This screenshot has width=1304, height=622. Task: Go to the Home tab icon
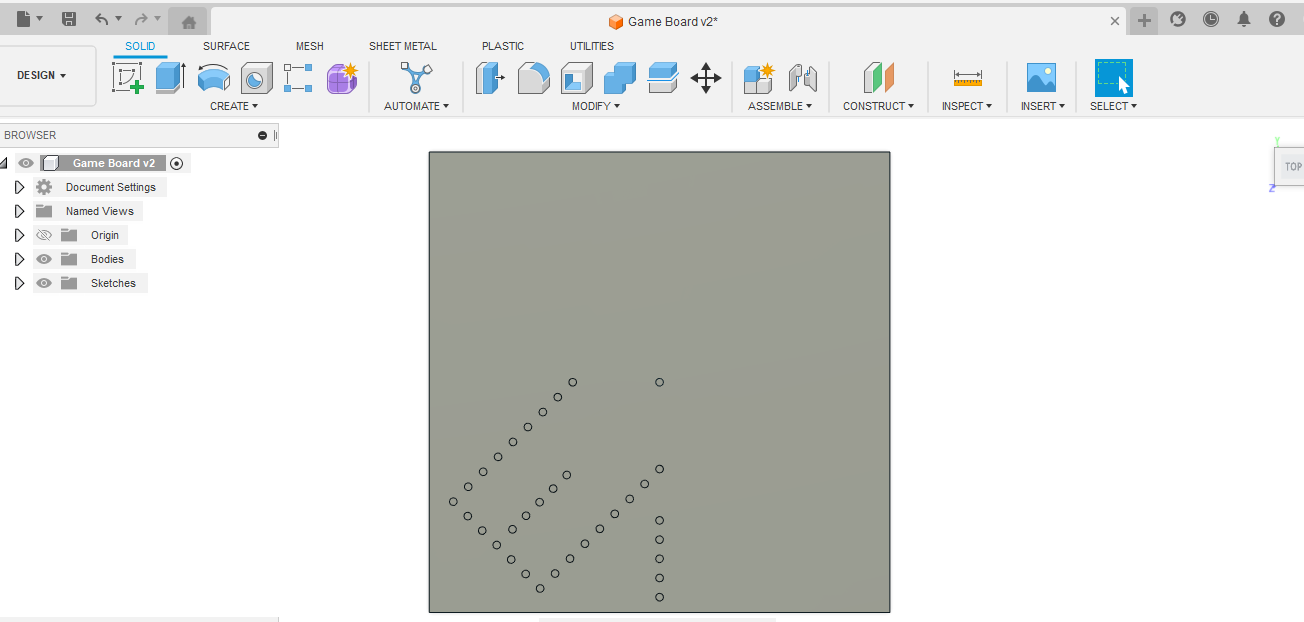(188, 22)
